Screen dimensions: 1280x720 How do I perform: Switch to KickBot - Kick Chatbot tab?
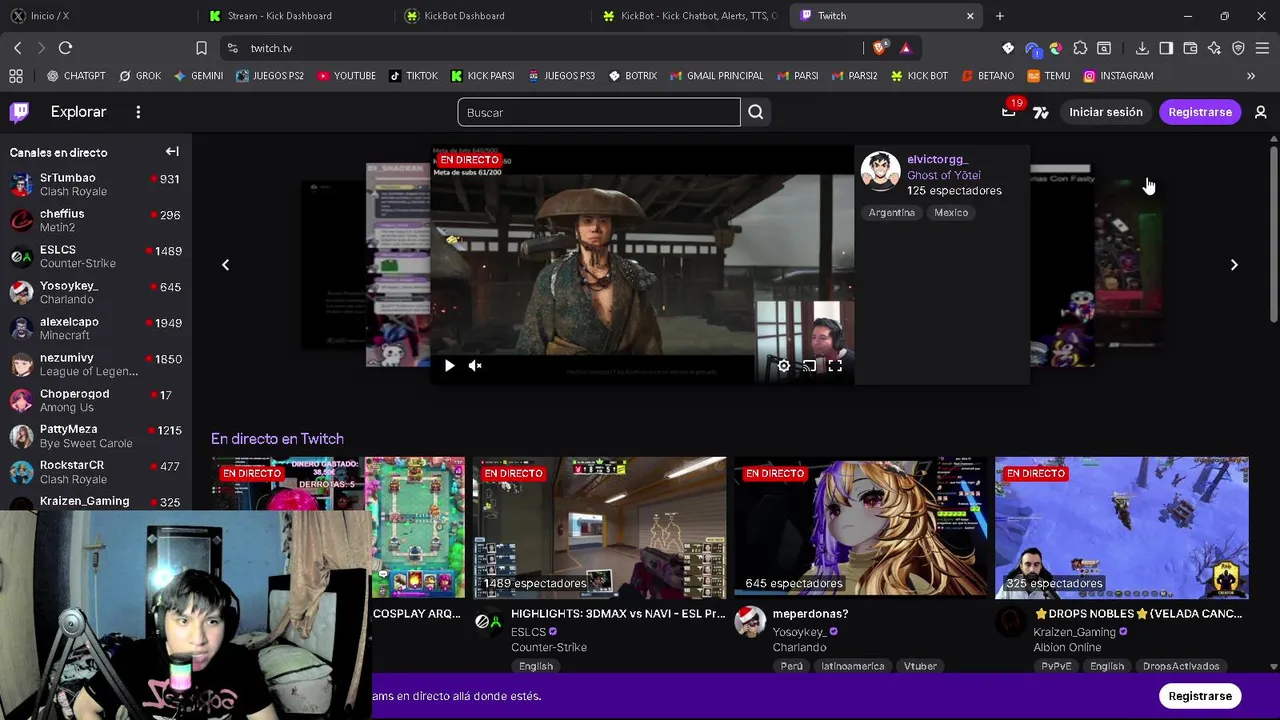[x=689, y=16]
